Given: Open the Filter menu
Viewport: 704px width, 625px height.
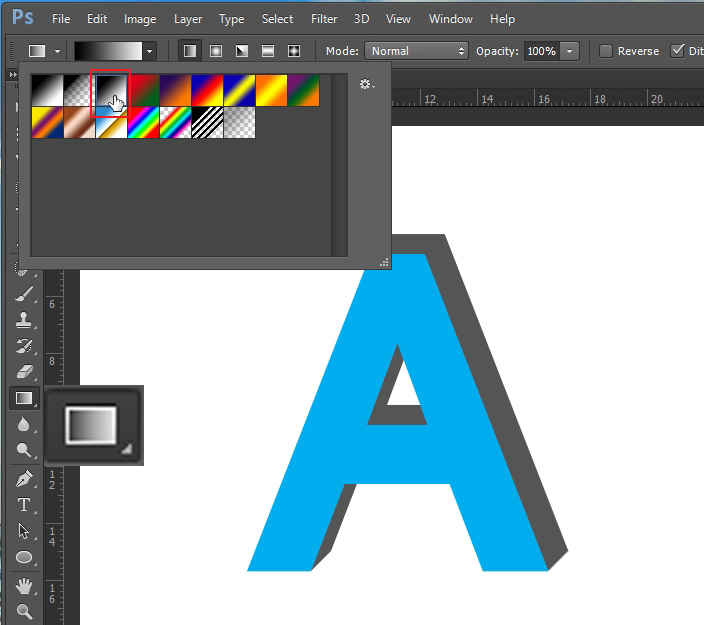Looking at the screenshot, I should click(324, 19).
